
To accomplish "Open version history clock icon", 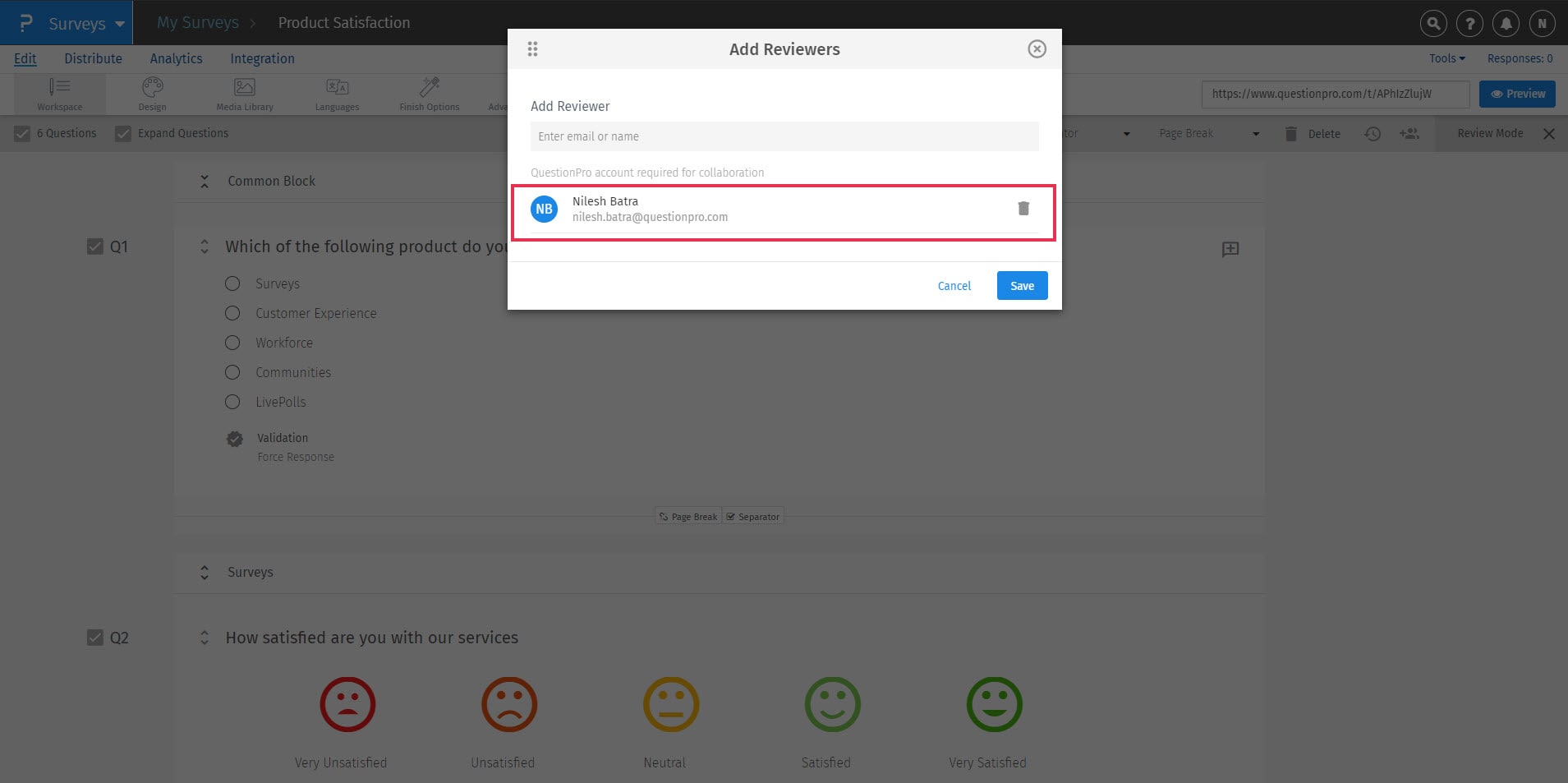I will [x=1371, y=133].
